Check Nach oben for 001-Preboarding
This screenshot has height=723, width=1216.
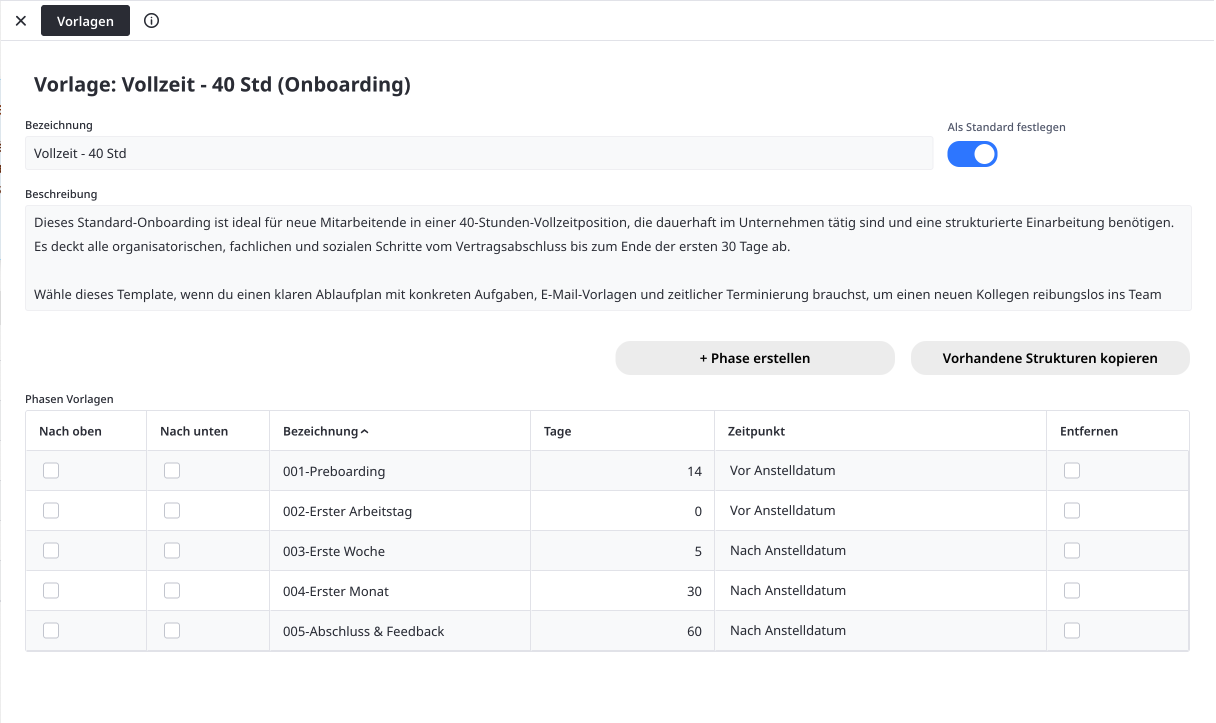pos(51,471)
